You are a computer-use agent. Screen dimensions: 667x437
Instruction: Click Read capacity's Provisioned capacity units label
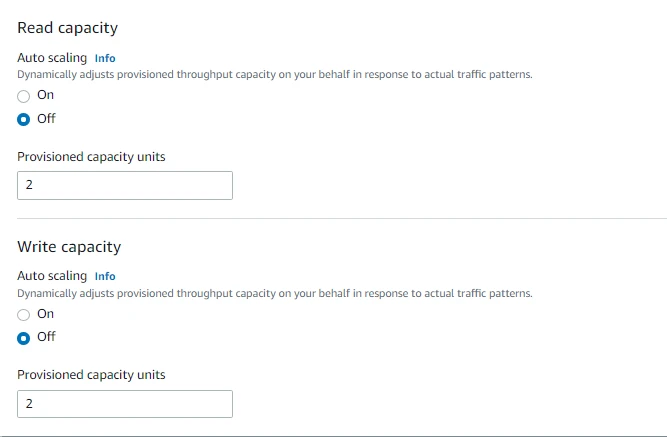click(91, 156)
